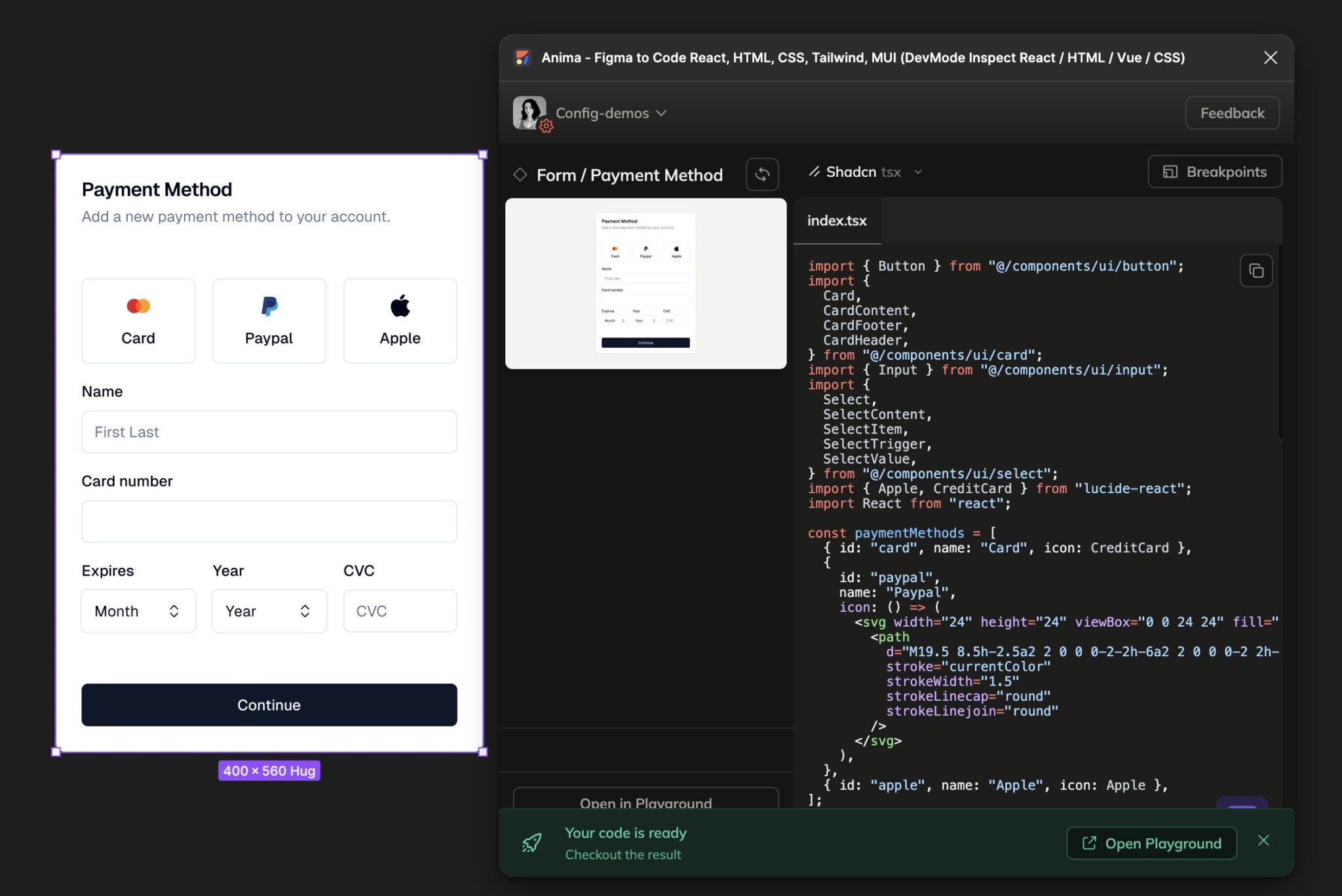Image resolution: width=1342 pixels, height=896 pixels.
Task: Copy the generated code using the copy icon
Action: [1256, 270]
